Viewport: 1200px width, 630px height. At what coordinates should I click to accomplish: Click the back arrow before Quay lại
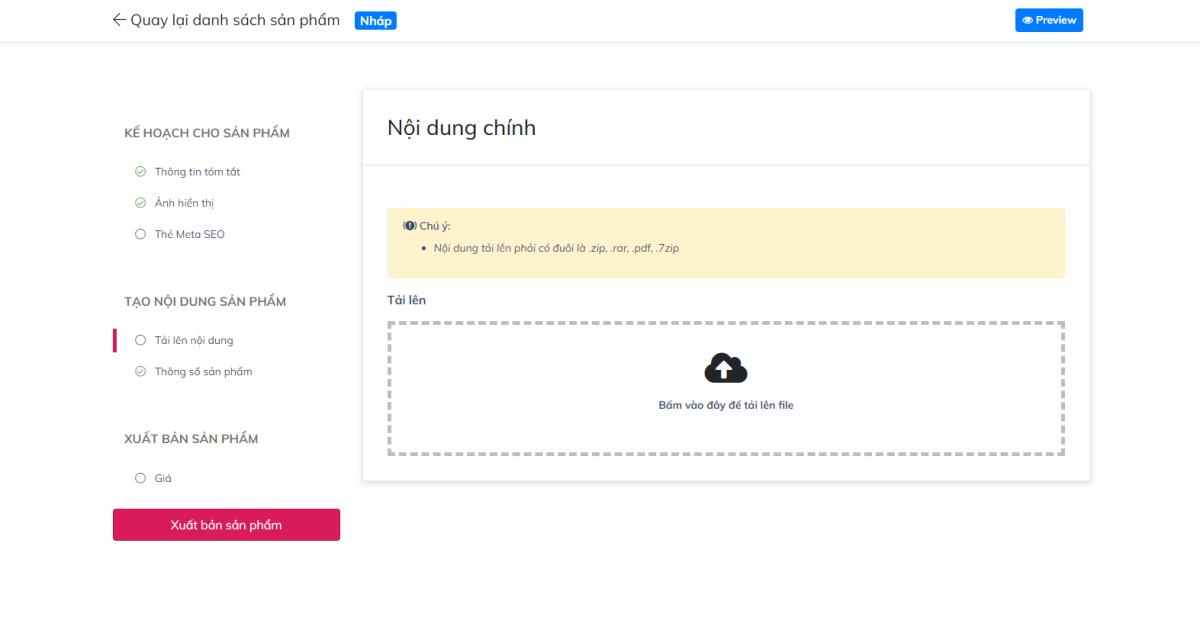[x=119, y=19]
